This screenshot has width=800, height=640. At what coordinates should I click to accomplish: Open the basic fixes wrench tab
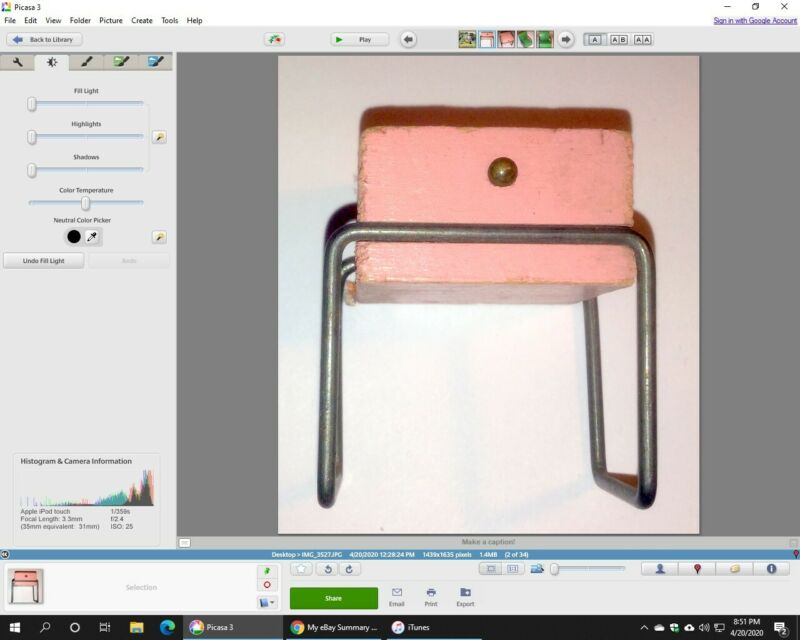tap(17, 62)
